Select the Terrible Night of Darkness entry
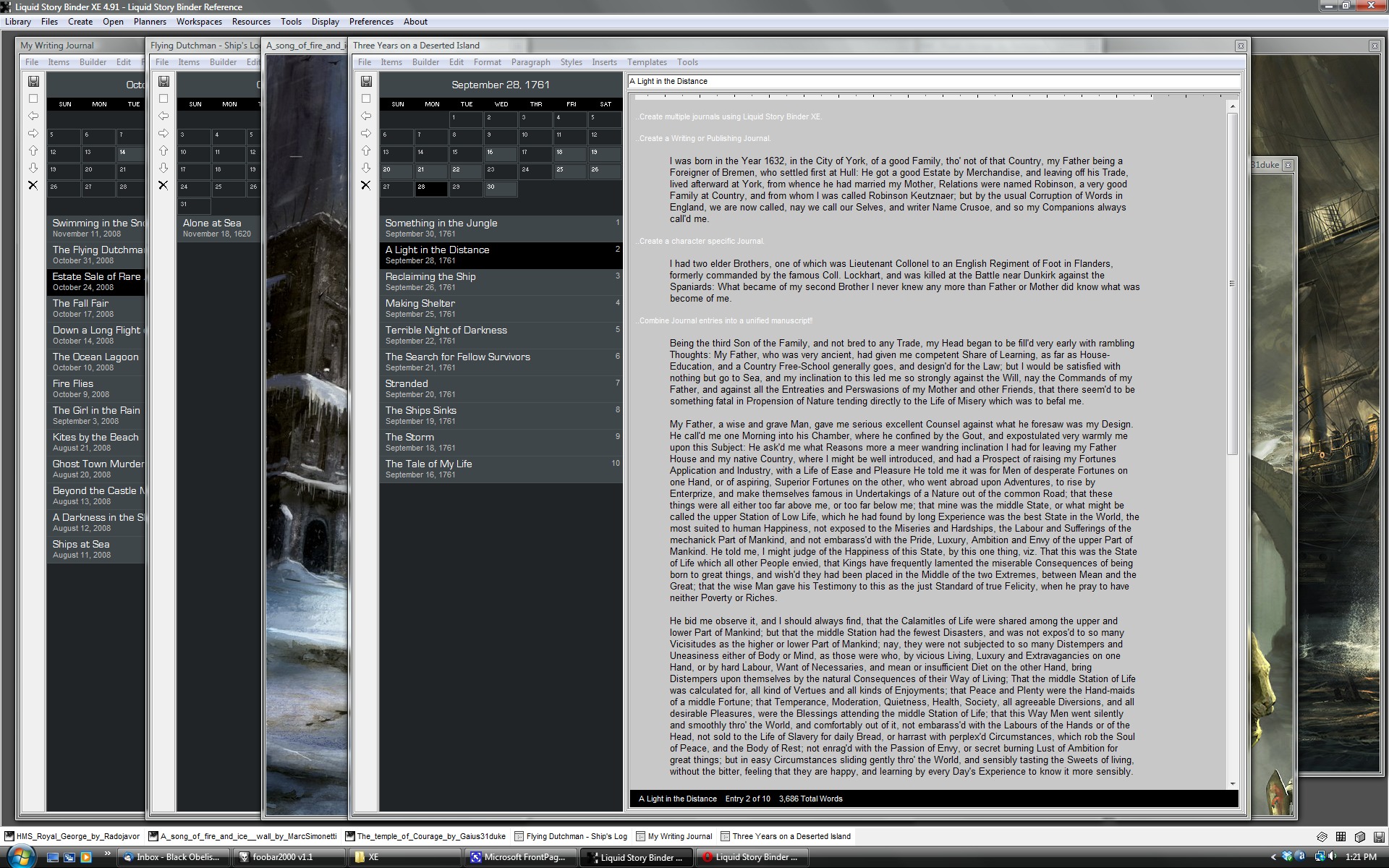This screenshot has width=1389, height=868. point(446,334)
